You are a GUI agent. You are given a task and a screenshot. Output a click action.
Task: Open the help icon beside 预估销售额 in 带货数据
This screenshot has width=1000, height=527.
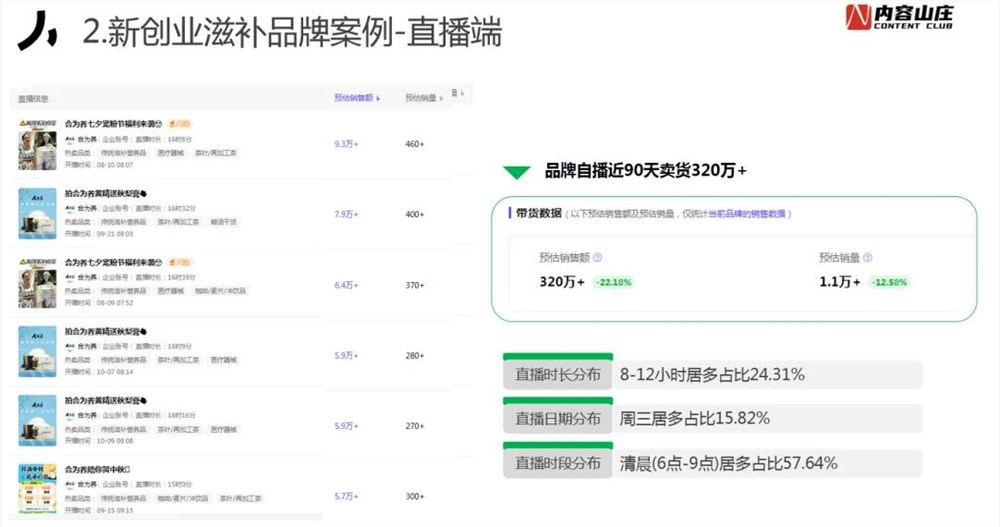pyautogui.click(x=598, y=258)
